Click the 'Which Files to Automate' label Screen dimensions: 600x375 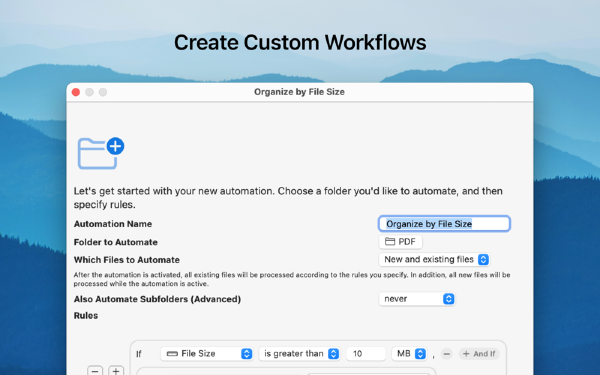127,260
